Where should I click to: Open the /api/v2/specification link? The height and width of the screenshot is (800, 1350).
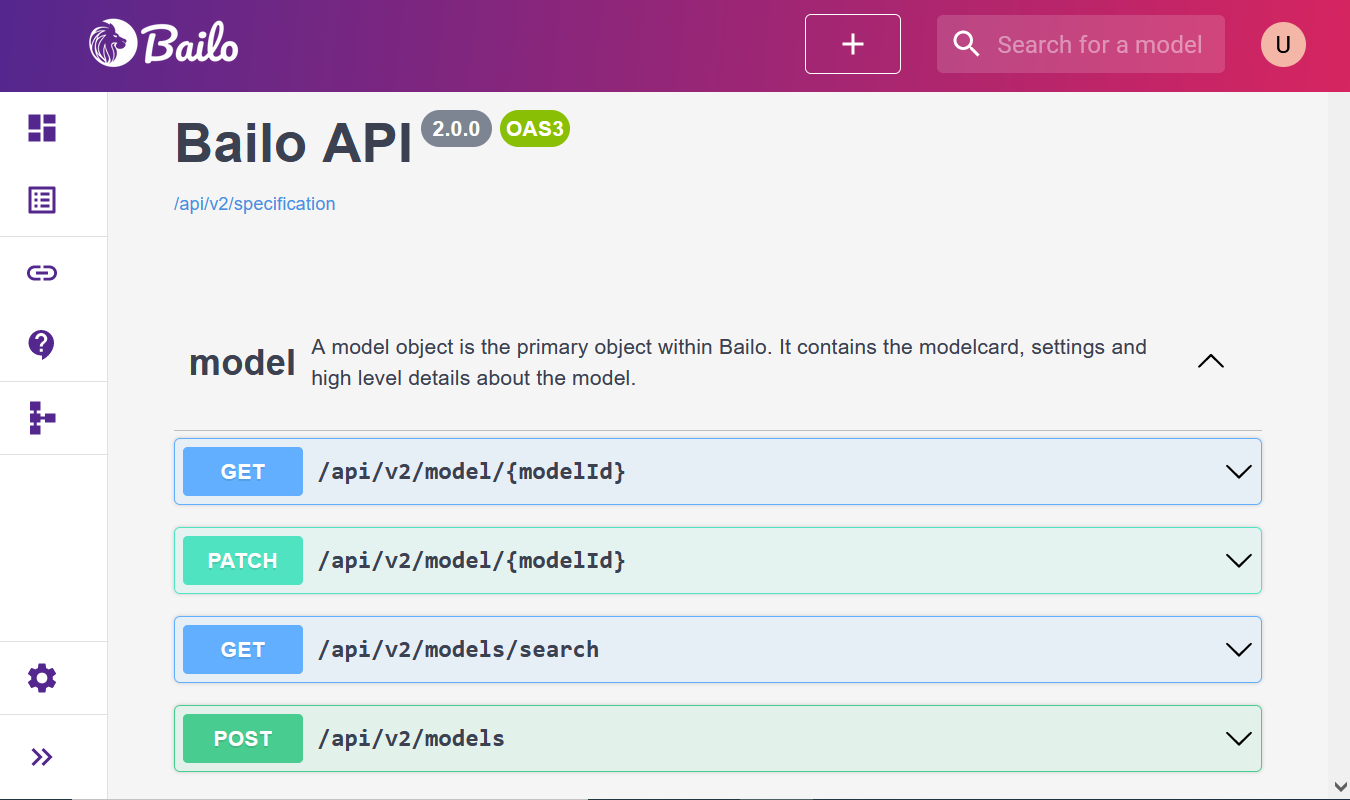click(x=255, y=203)
